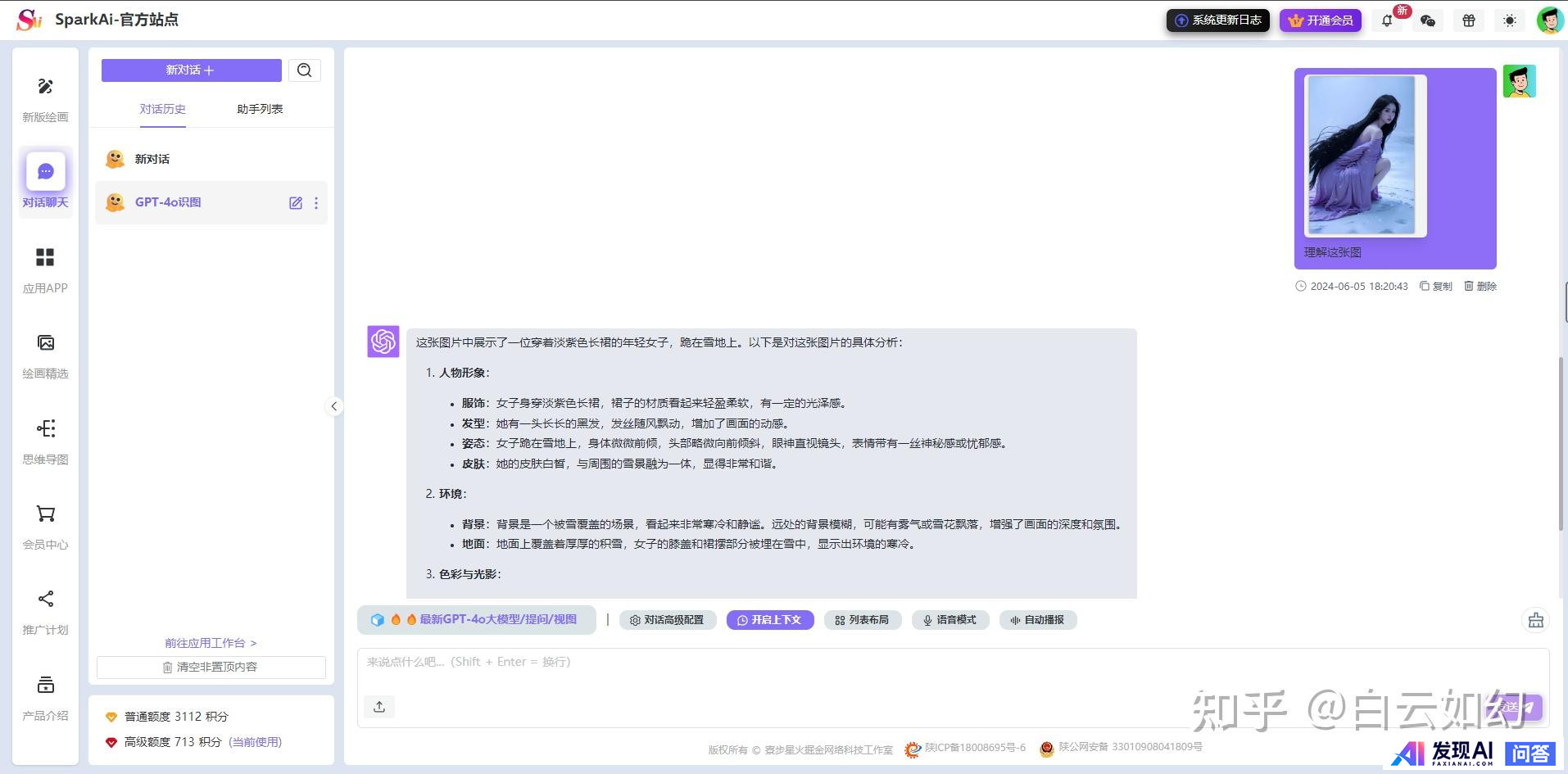The height and width of the screenshot is (774, 1568).
Task: Click the 新对话 + button
Action: point(191,70)
